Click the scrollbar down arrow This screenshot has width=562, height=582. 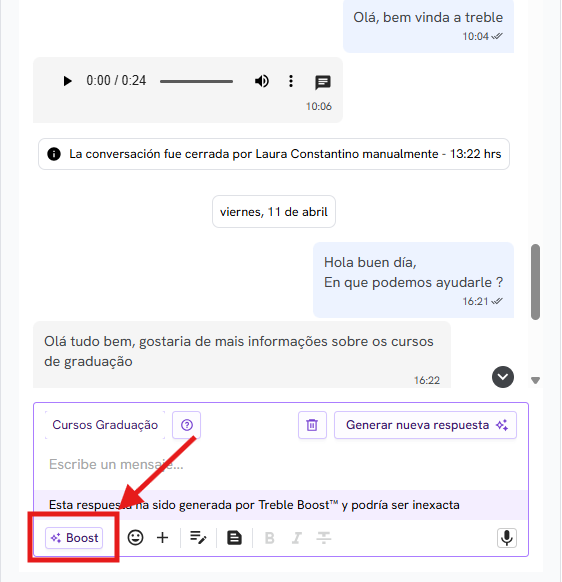coord(535,380)
